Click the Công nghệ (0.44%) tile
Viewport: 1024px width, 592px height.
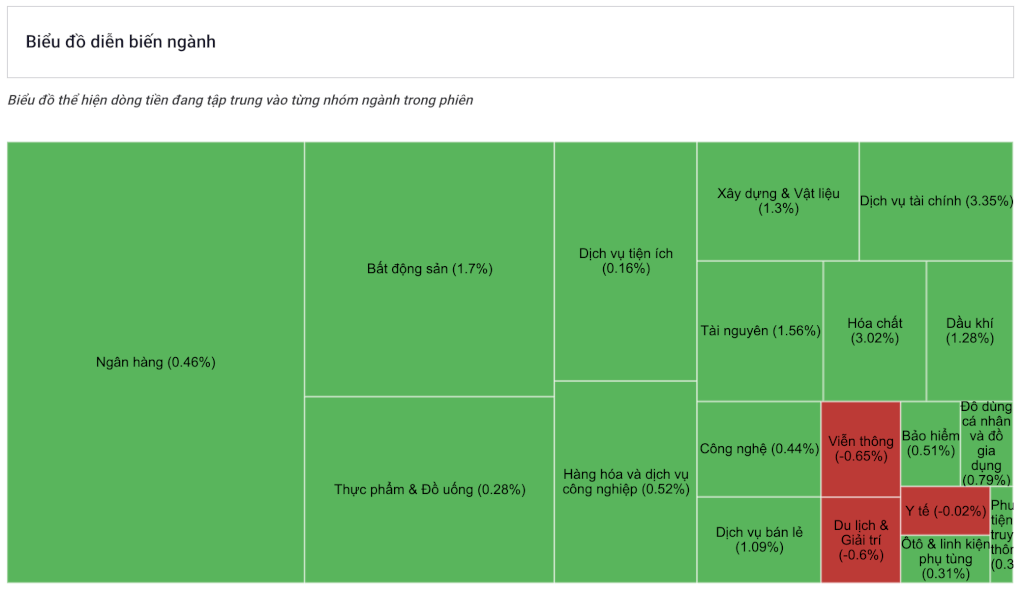click(759, 449)
